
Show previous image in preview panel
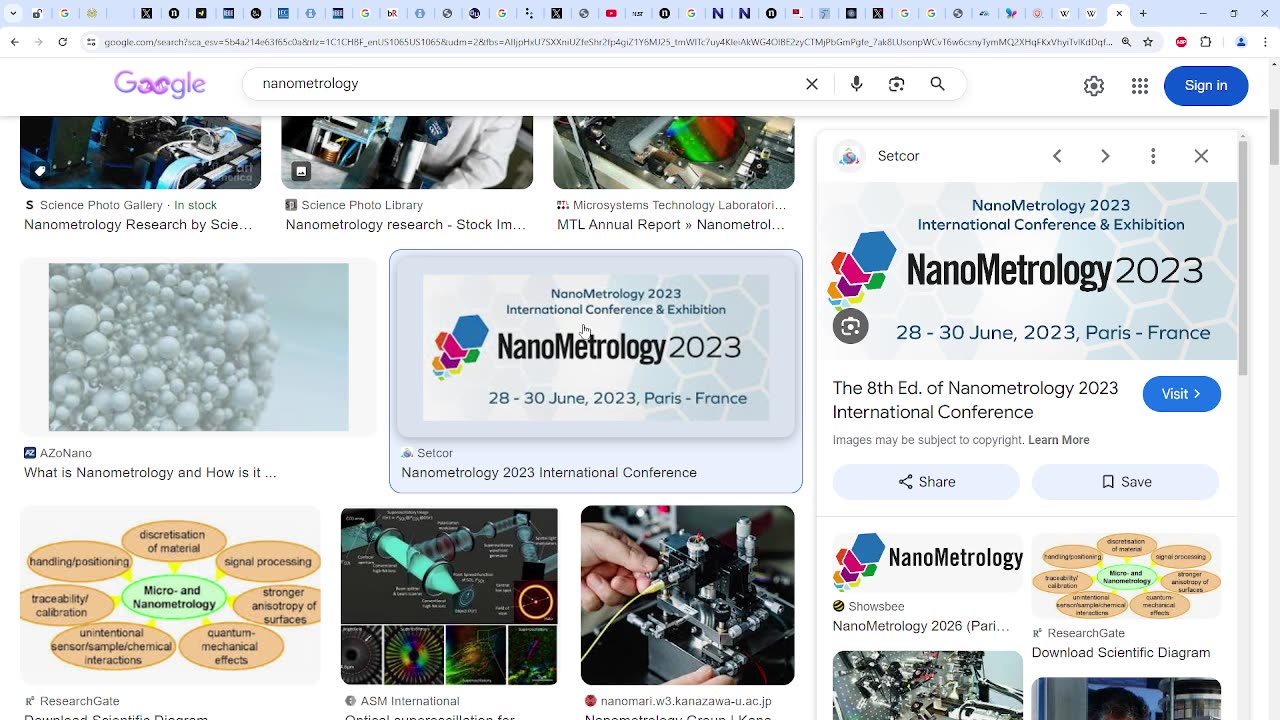coord(1057,156)
